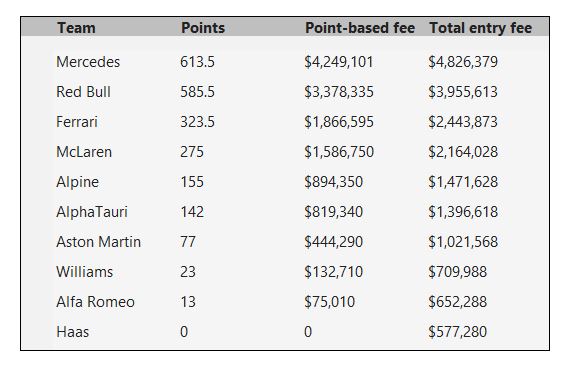Screen dimensions: 567x375
Task: Select the $577,280 Haas total fee
Action: [x=457, y=332]
